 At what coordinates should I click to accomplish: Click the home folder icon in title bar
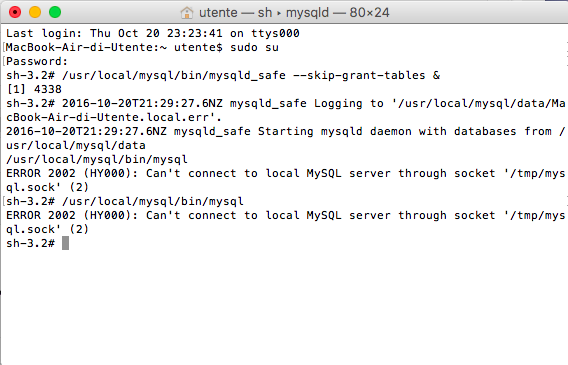tap(187, 13)
